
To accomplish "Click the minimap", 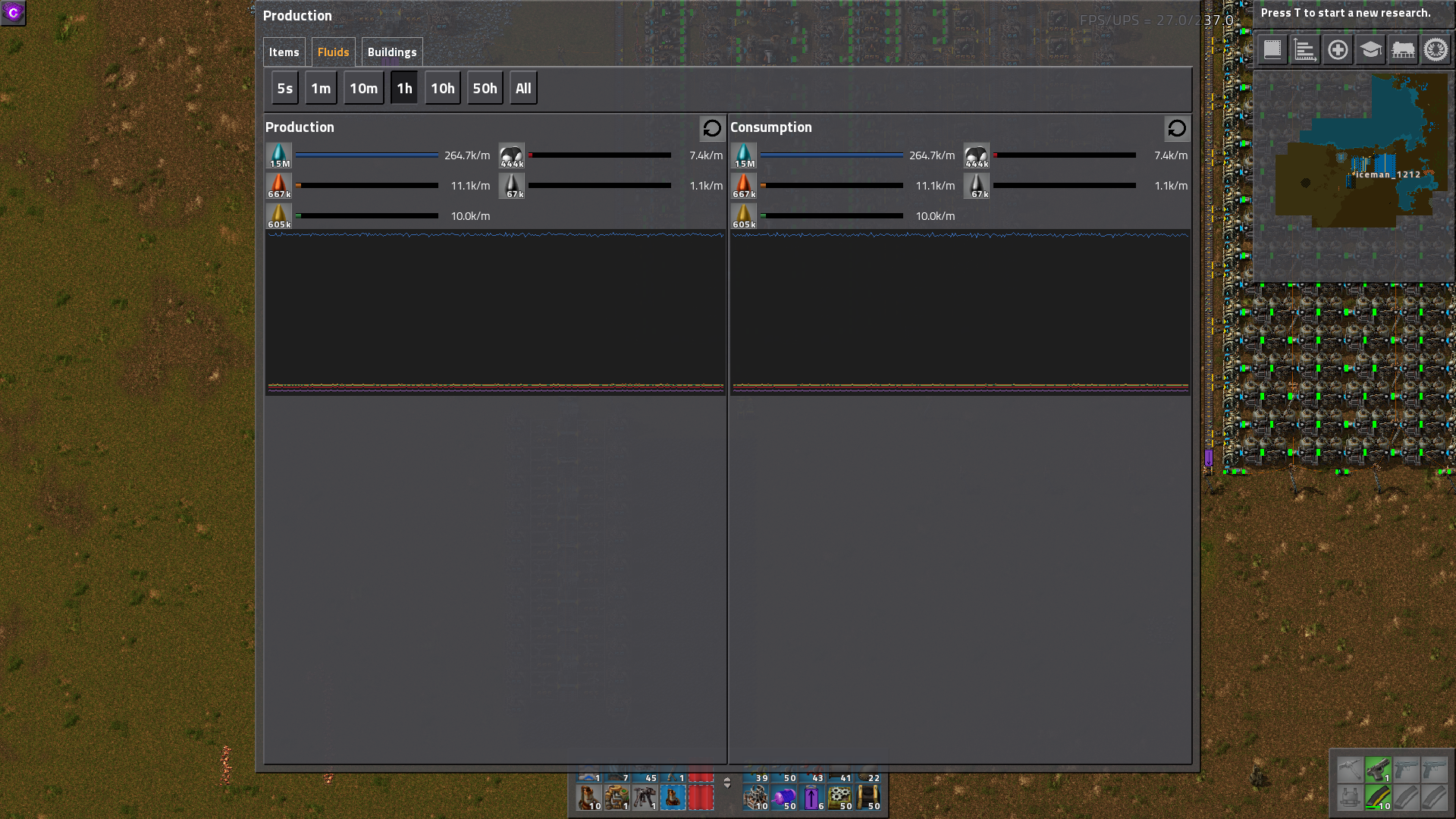I will pyautogui.click(x=1352, y=177).
